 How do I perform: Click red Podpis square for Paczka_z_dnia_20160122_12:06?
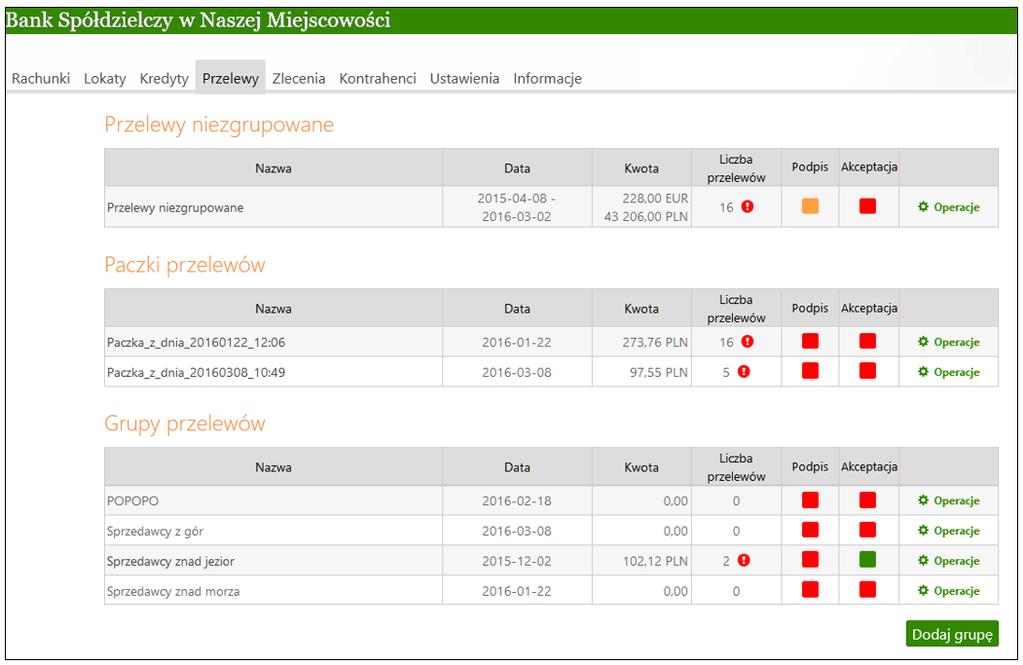(810, 341)
